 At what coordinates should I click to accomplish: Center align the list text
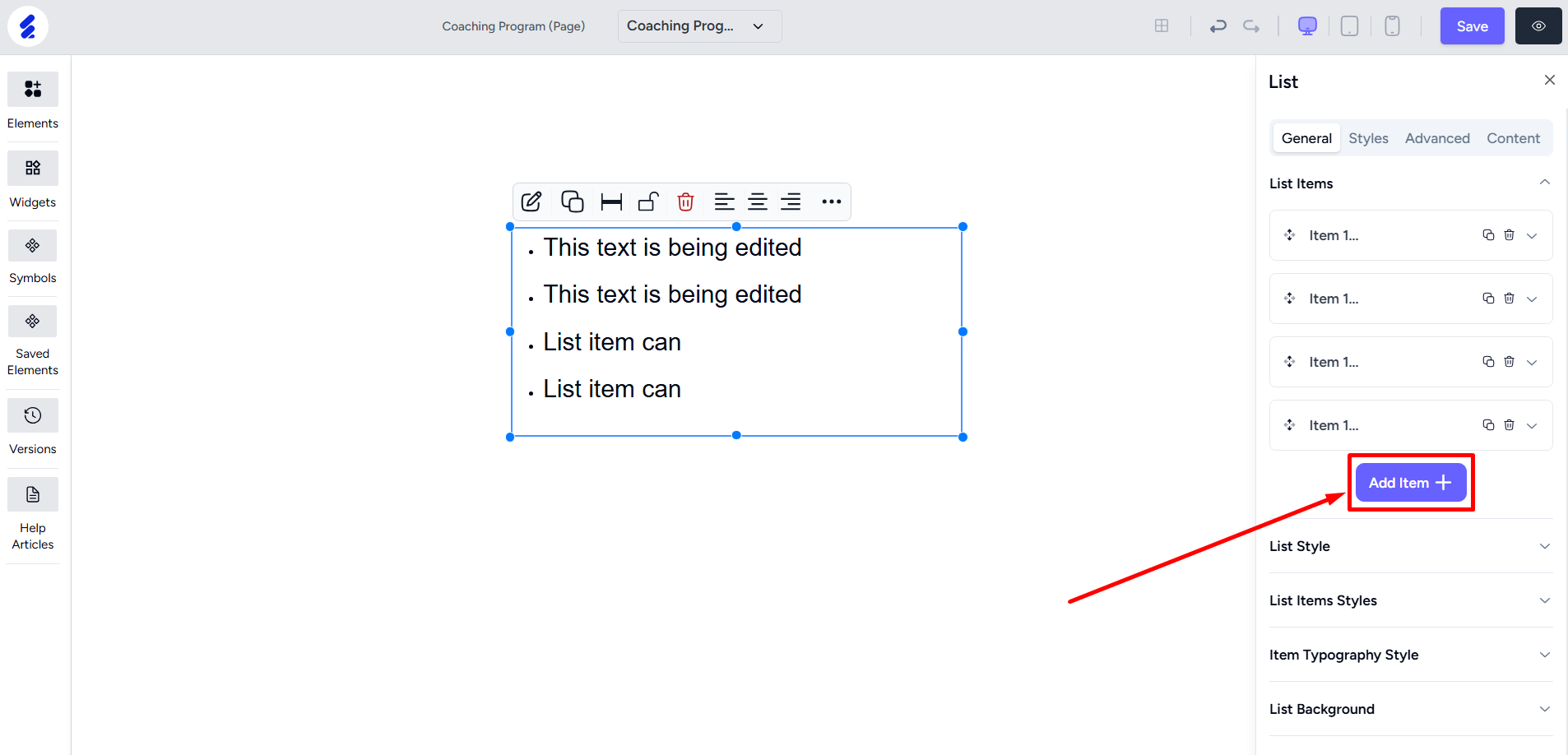tap(758, 201)
